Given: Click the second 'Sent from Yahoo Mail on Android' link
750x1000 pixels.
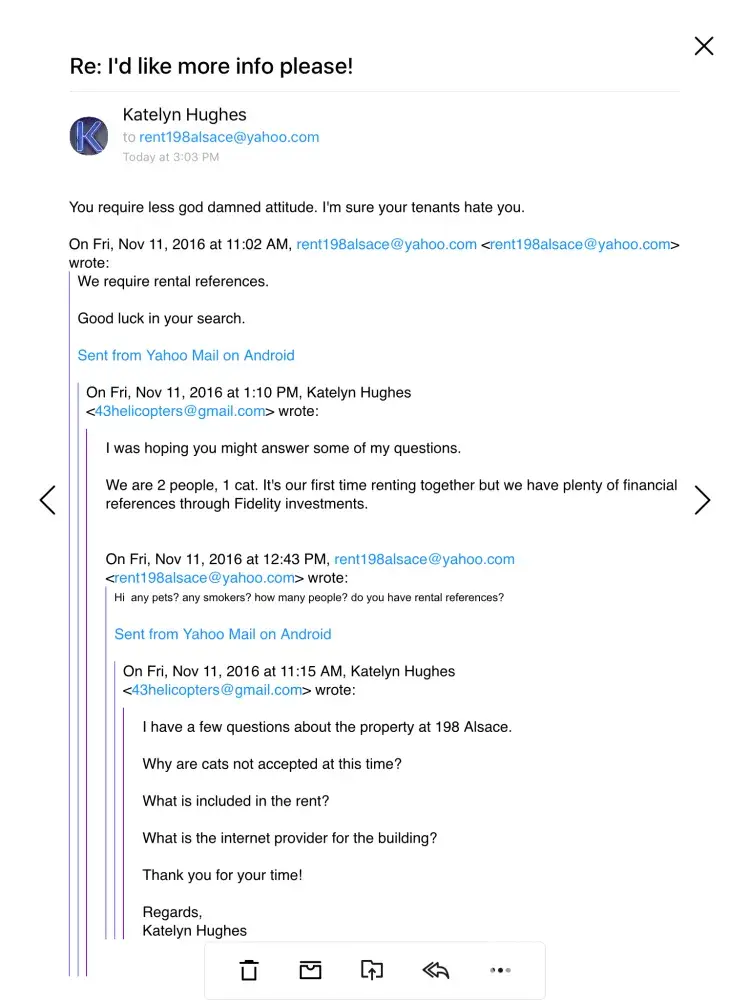Looking at the screenshot, I should (223, 634).
